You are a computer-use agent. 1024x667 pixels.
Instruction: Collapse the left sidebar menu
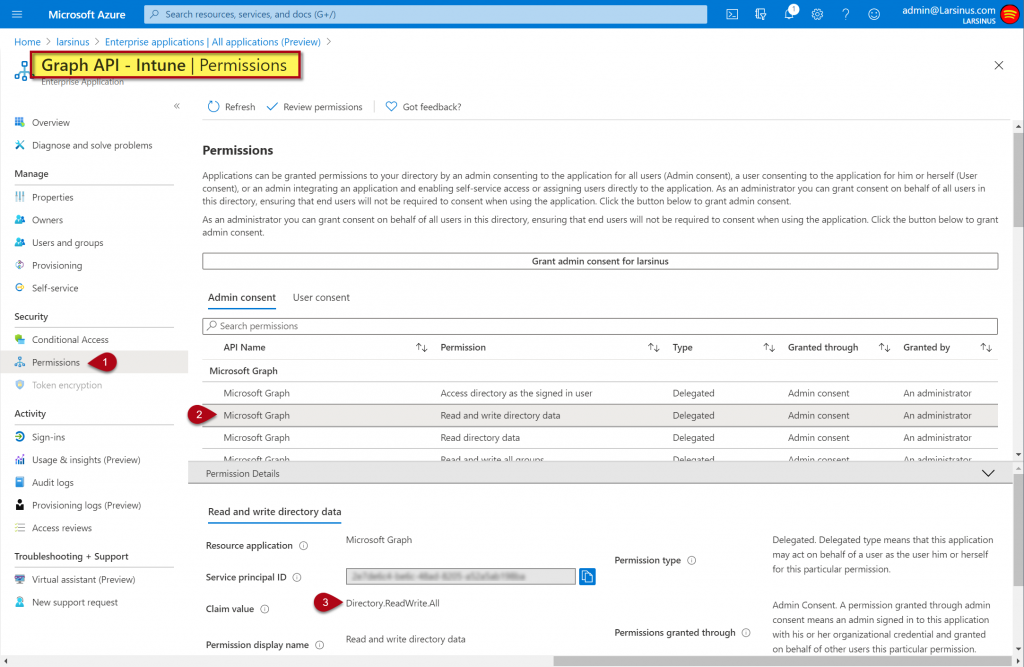pos(177,106)
